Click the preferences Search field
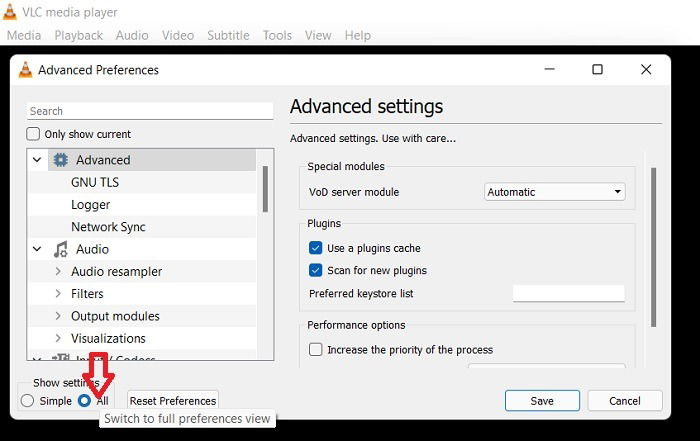 [150, 111]
